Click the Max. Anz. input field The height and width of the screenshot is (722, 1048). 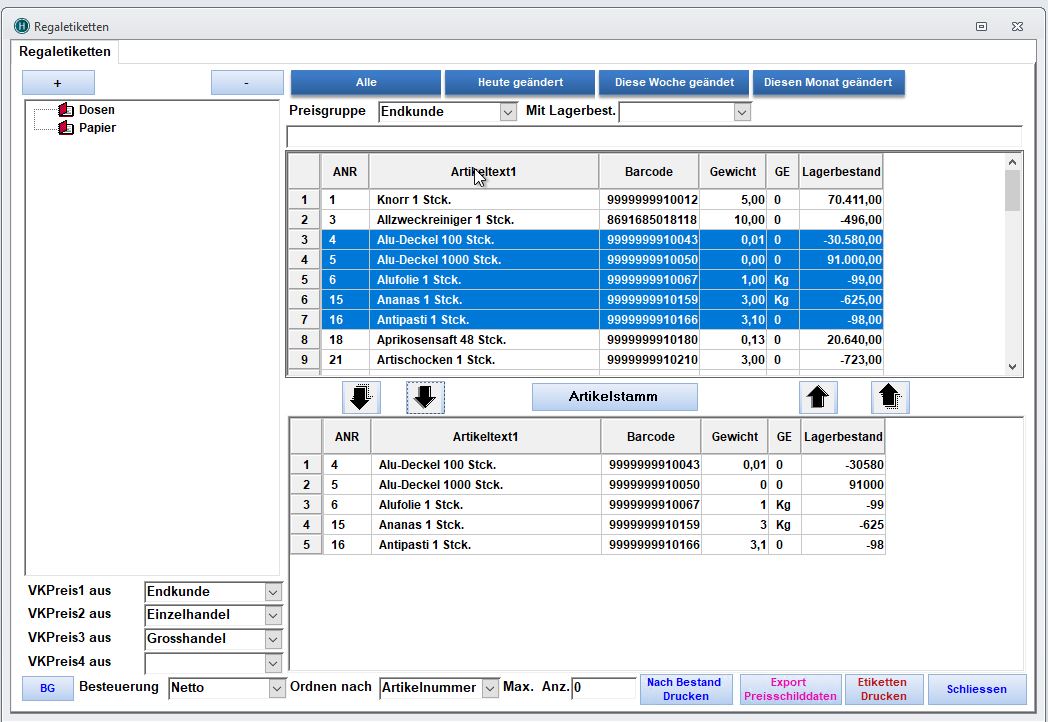tap(604, 688)
